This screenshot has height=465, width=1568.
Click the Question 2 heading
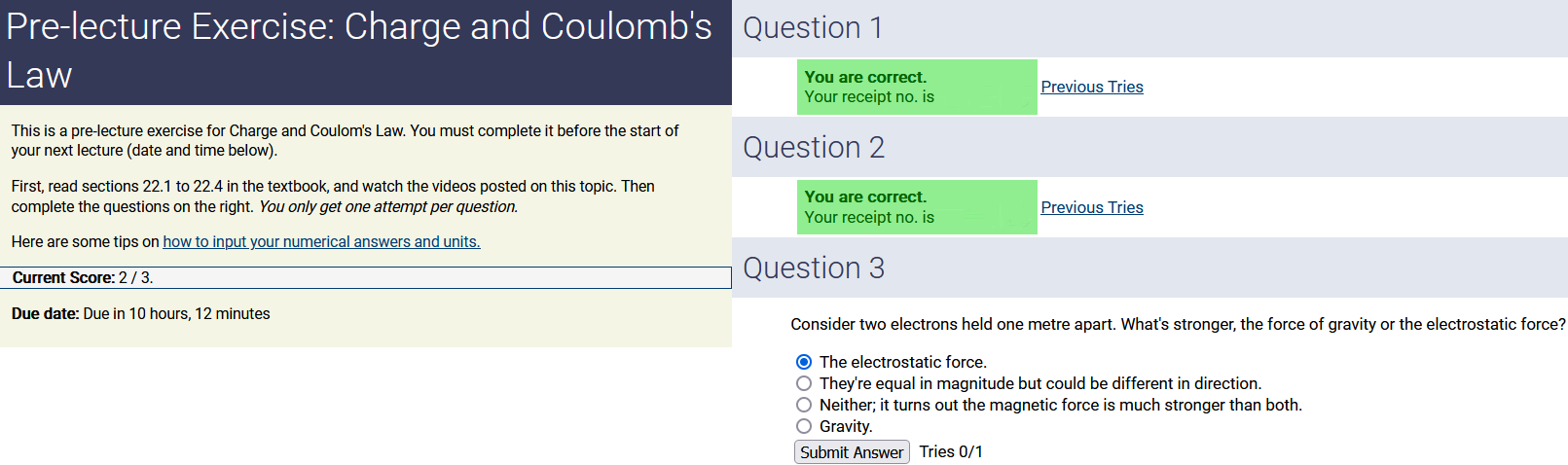[814, 148]
